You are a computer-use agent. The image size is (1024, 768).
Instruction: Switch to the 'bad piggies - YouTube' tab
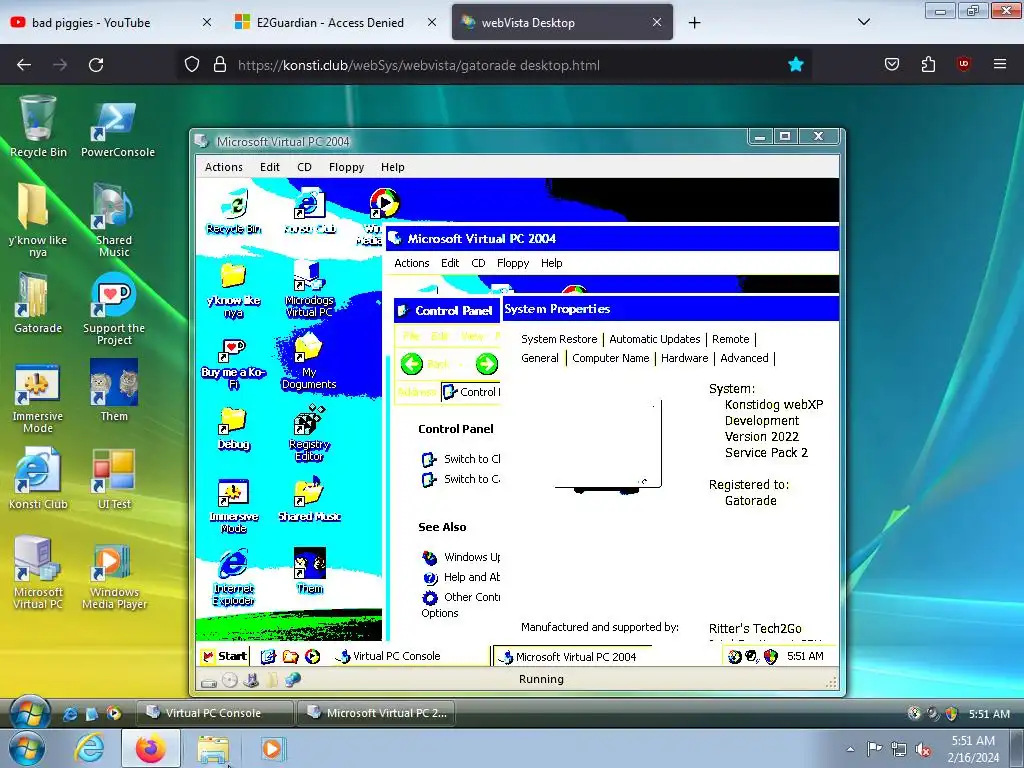pyautogui.click(x=91, y=23)
